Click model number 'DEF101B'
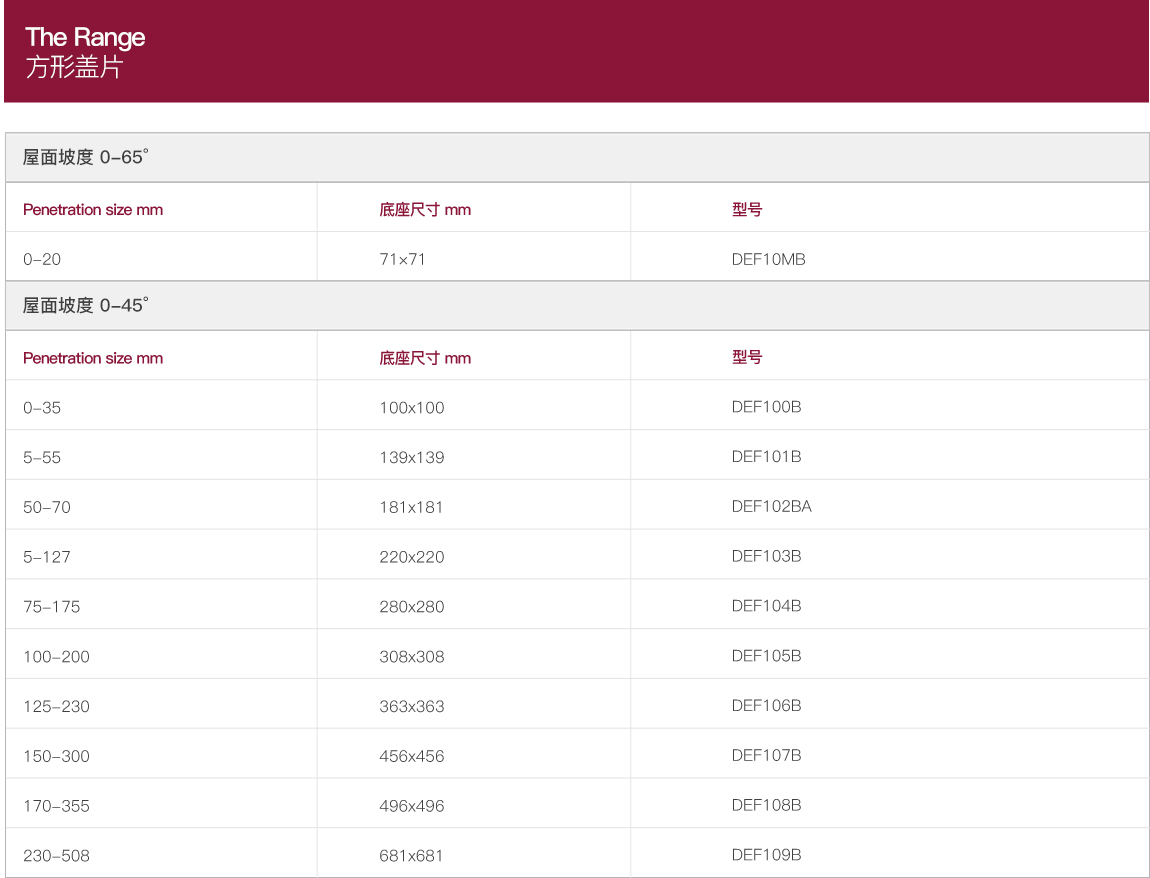This screenshot has width=1150, height=878. coord(766,457)
